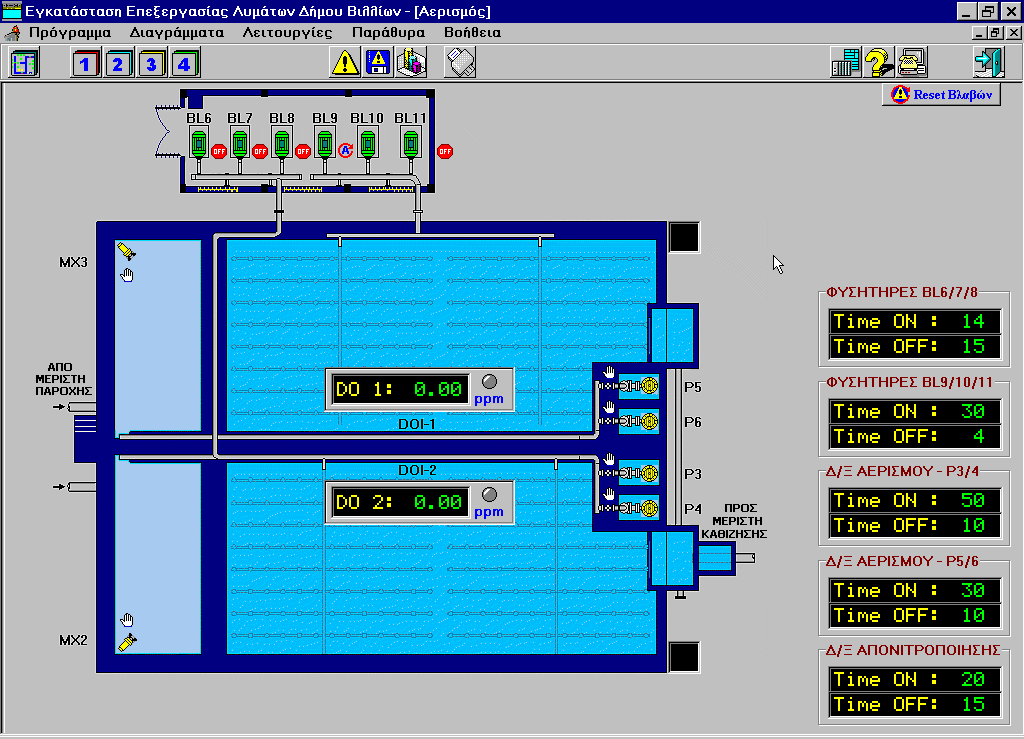The width and height of the screenshot is (1024, 739).
Task: Toggle the auto mode indicator beside BL9
Action: point(346,151)
